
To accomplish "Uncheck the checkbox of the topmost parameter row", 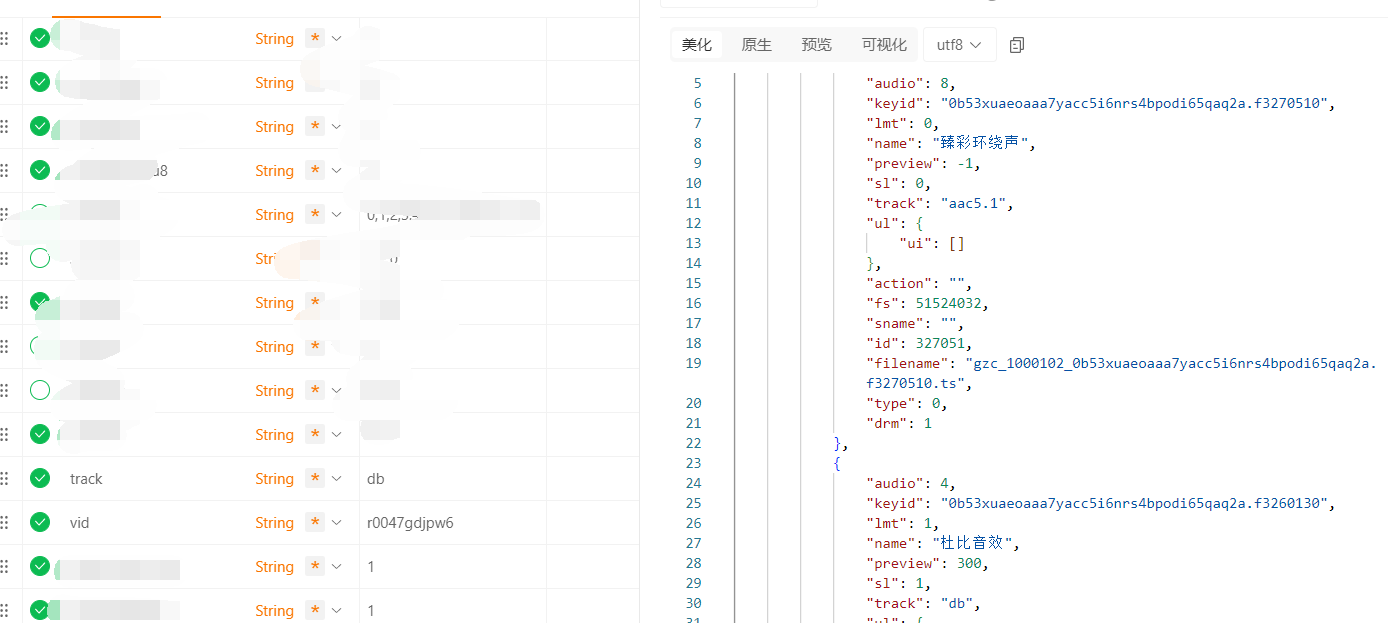I will [40, 39].
